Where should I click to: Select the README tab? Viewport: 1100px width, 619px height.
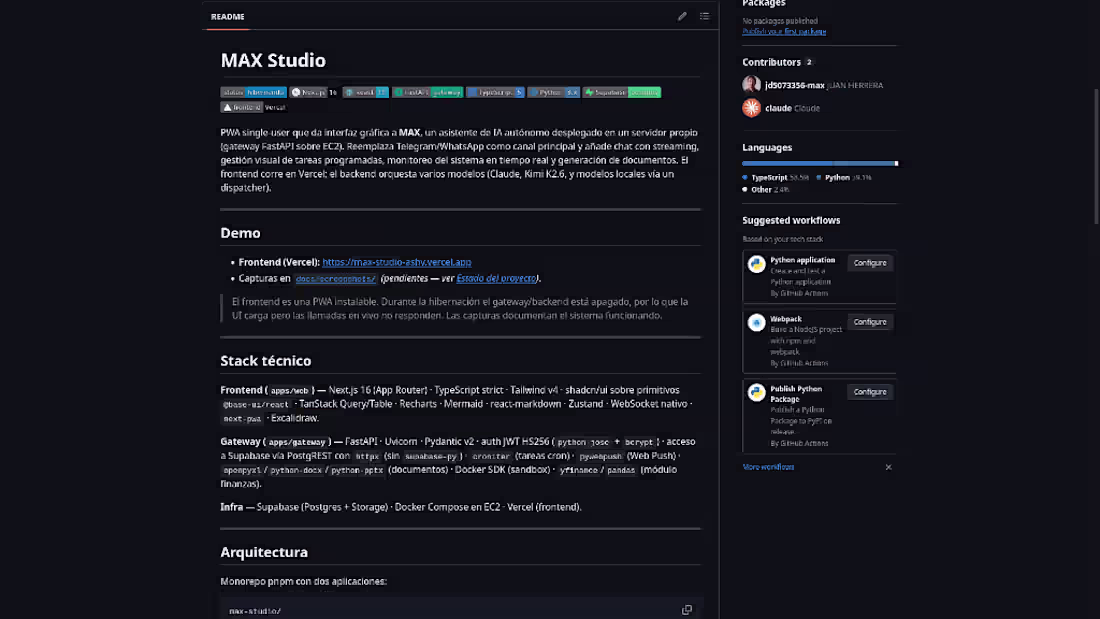click(227, 16)
